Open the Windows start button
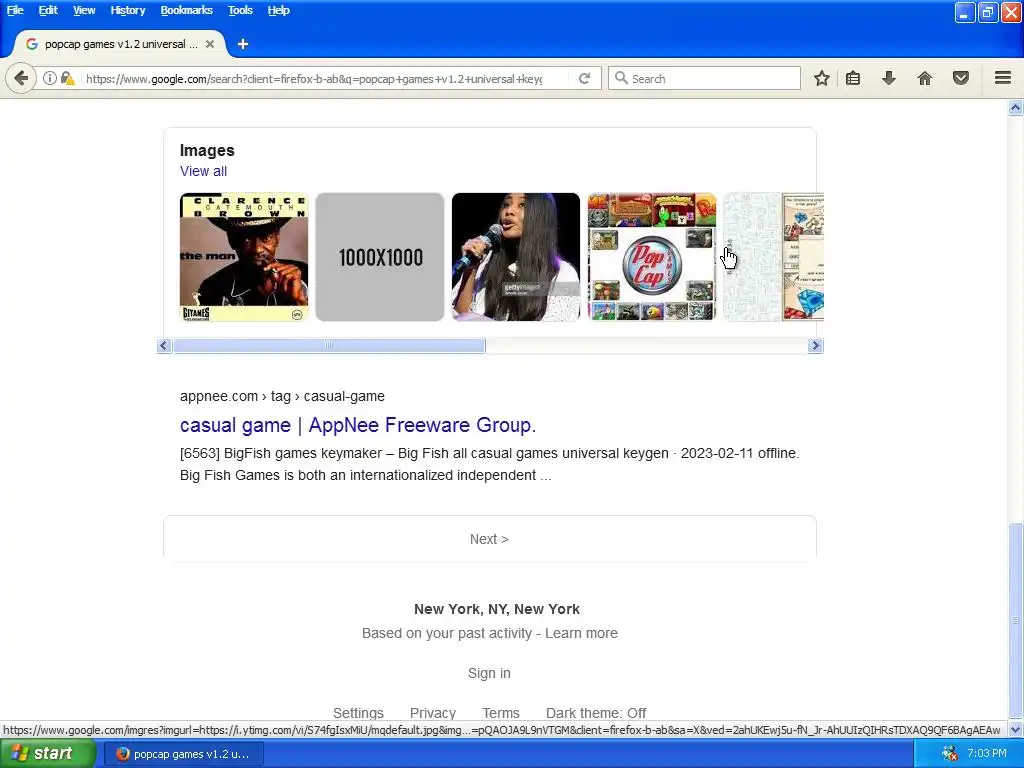 (48, 754)
